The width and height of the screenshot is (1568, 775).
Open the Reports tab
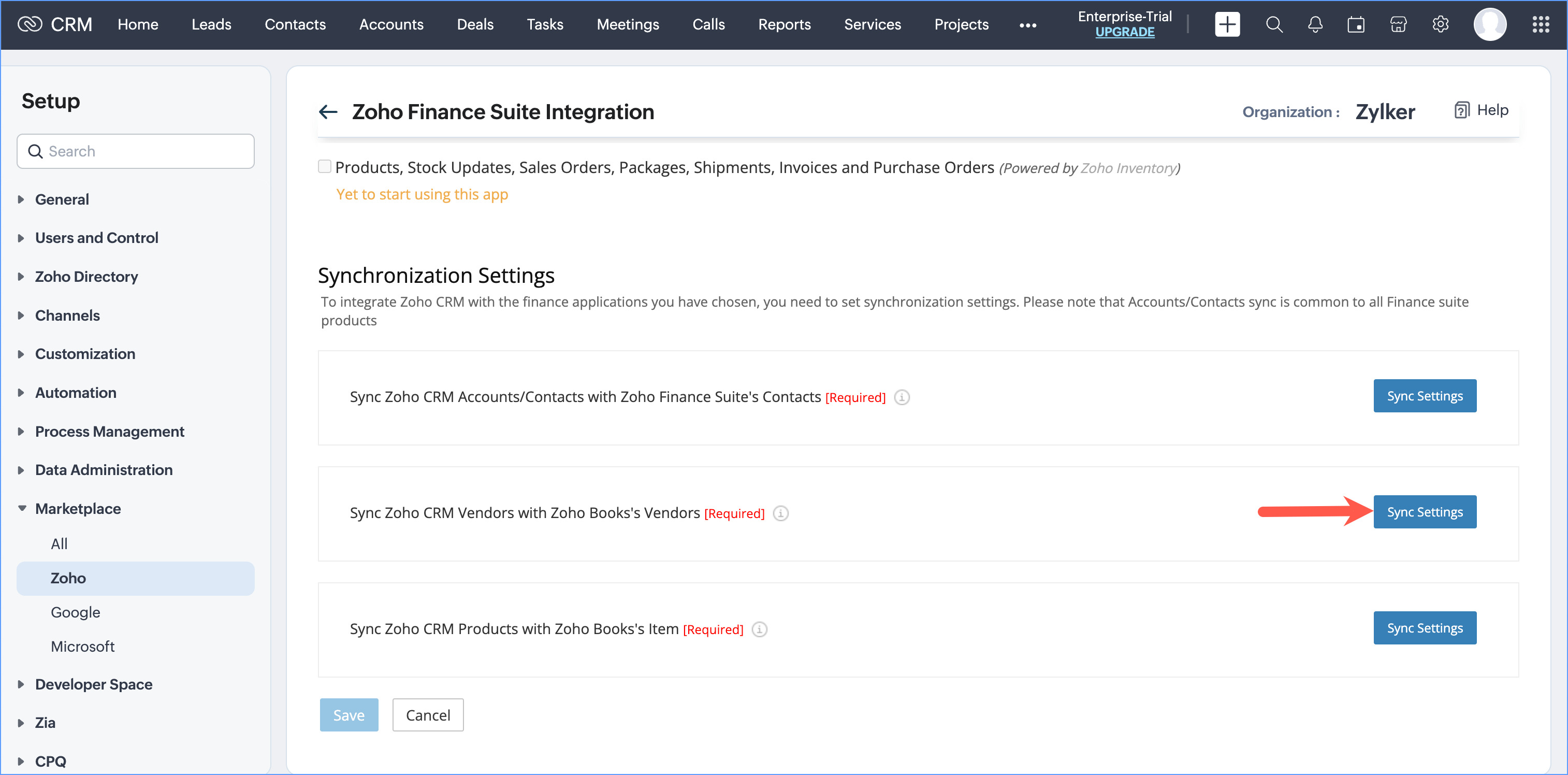coord(784,24)
